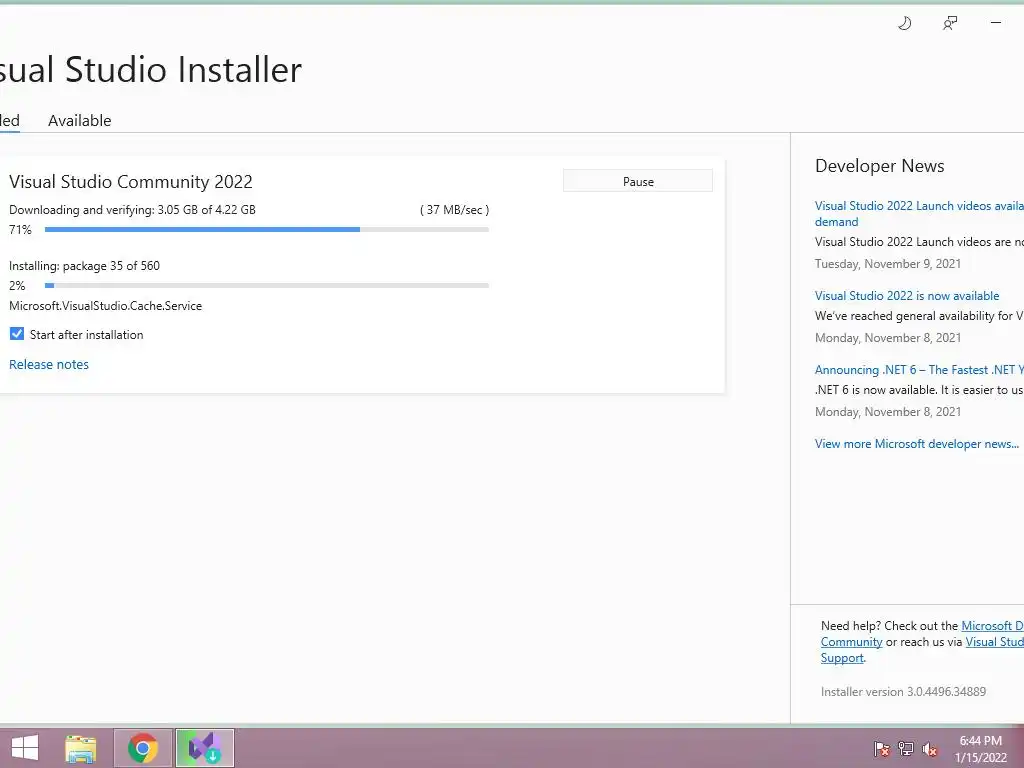Open the Windows Start menu
Screen dimensions: 1024x768
click(25, 748)
